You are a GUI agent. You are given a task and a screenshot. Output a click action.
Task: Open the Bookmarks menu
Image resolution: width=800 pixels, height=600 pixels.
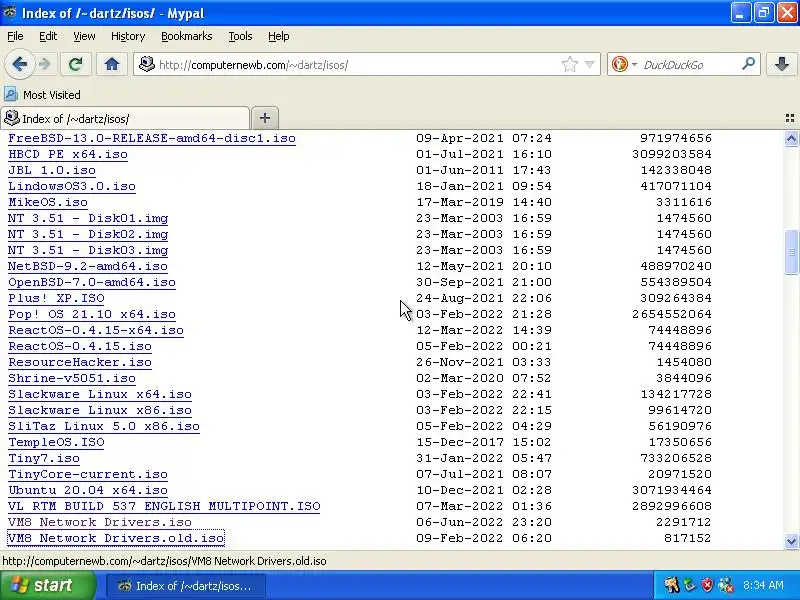click(x=187, y=36)
